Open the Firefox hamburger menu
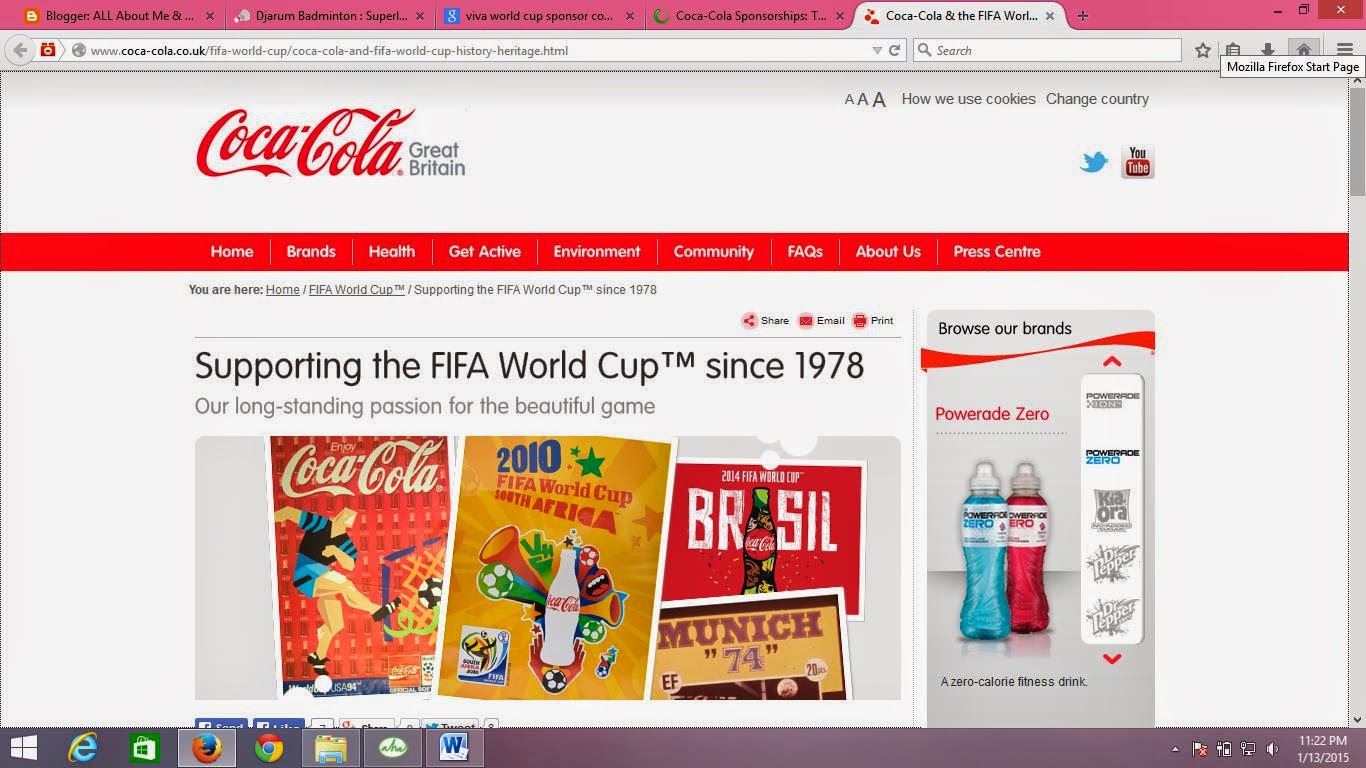Image resolution: width=1366 pixels, height=768 pixels. [x=1345, y=50]
